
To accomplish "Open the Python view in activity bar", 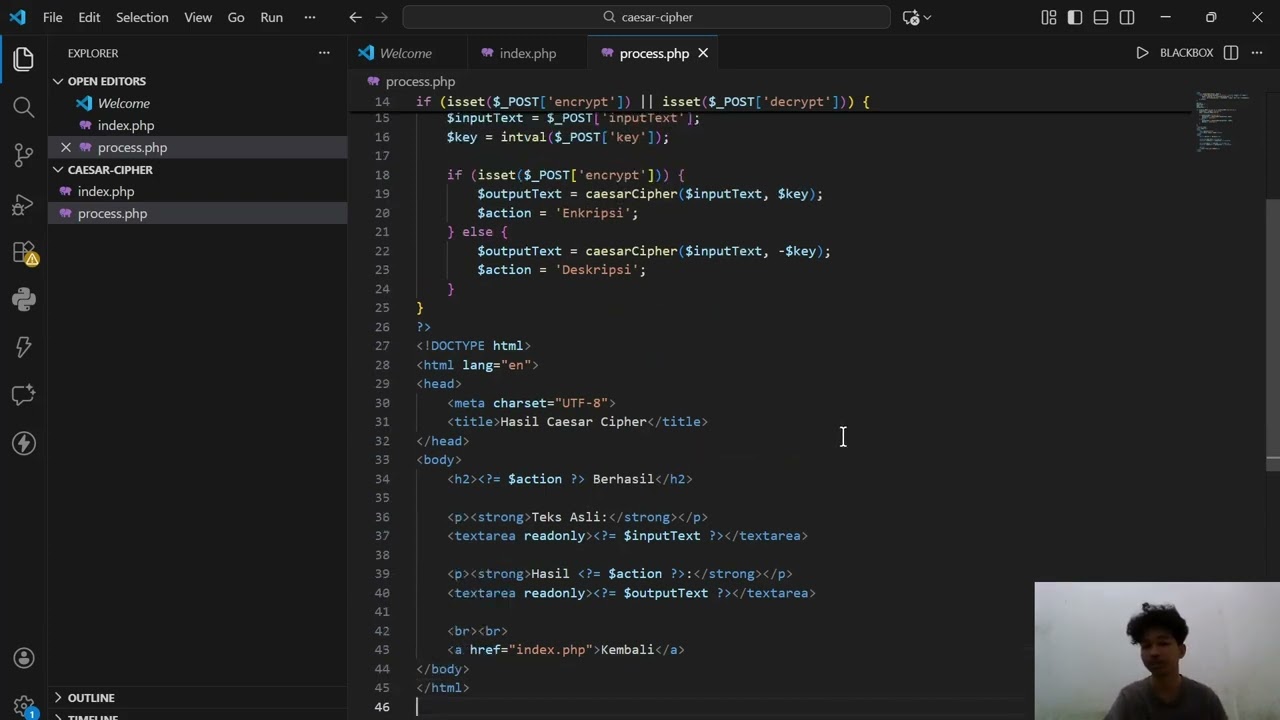I will [x=24, y=299].
